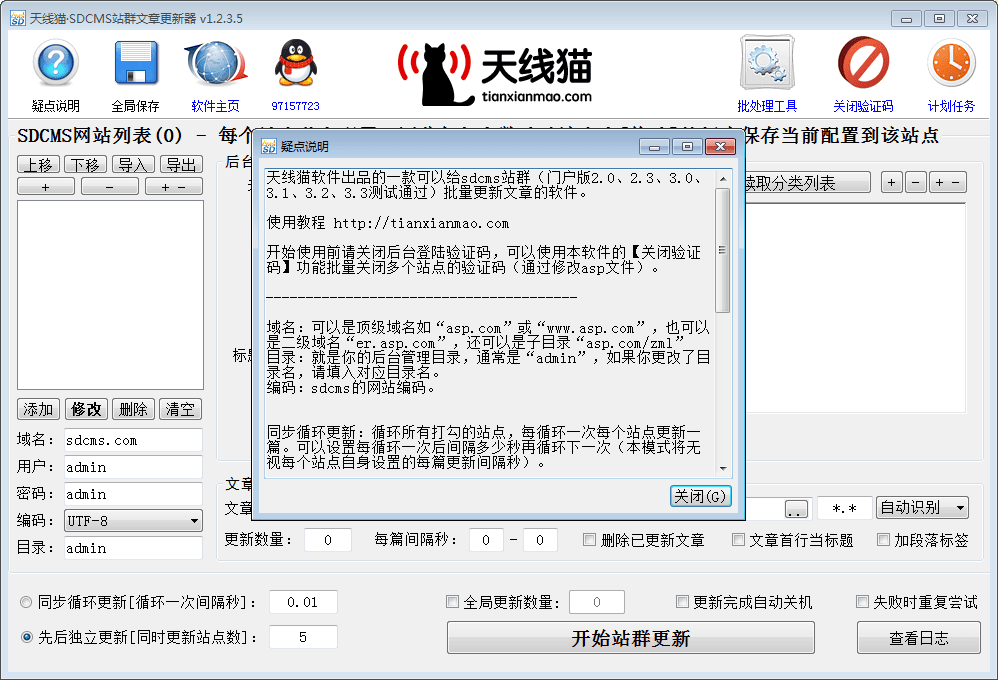
Task: Open the 批处理工具 gear icon
Action: pyautogui.click(x=767, y=62)
